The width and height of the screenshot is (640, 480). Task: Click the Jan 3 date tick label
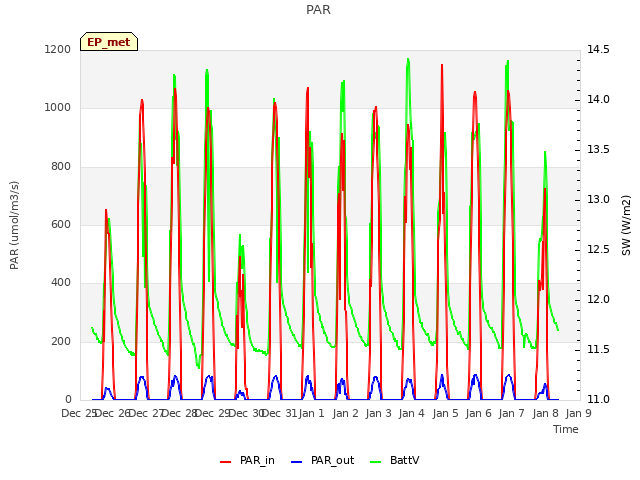click(378, 413)
